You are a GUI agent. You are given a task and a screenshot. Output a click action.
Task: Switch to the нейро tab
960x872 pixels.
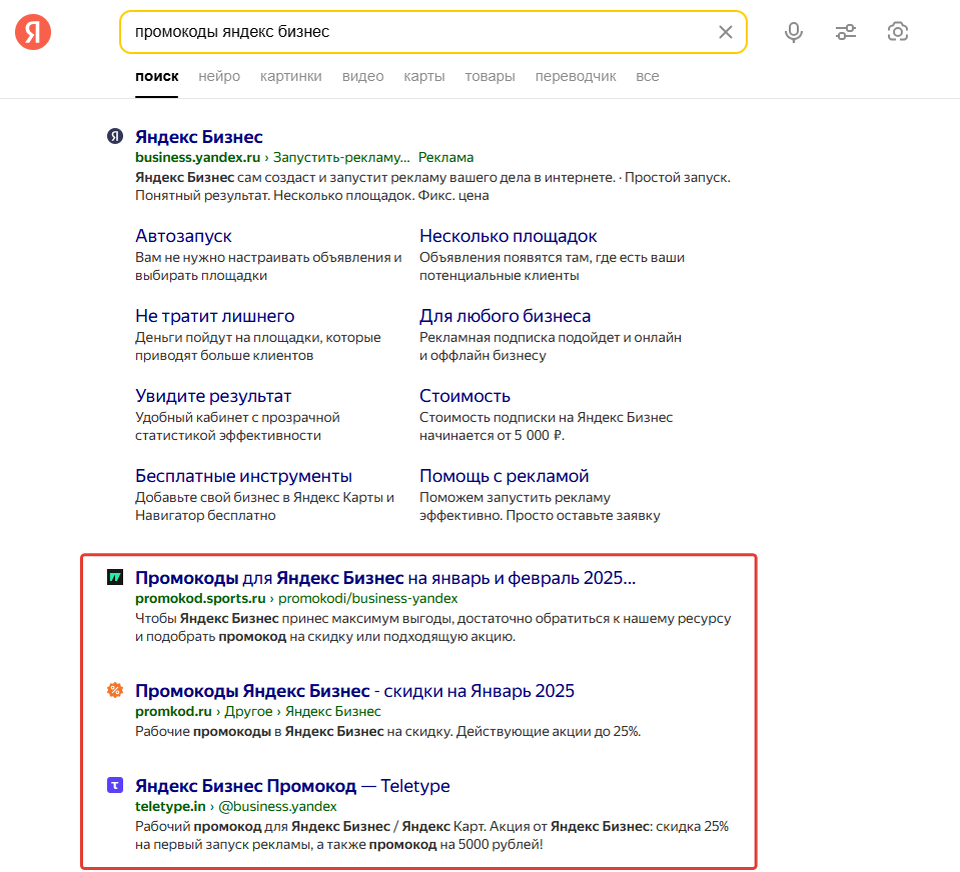coord(219,77)
